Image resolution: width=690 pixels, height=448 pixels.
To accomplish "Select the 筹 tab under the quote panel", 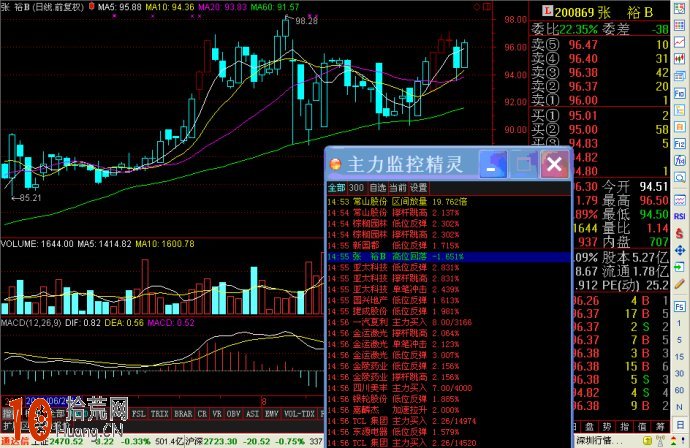I will click(660, 427).
